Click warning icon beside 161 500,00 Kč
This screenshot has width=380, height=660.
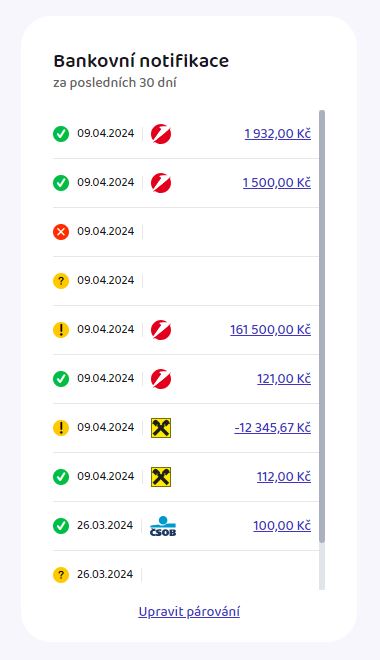click(x=61, y=330)
